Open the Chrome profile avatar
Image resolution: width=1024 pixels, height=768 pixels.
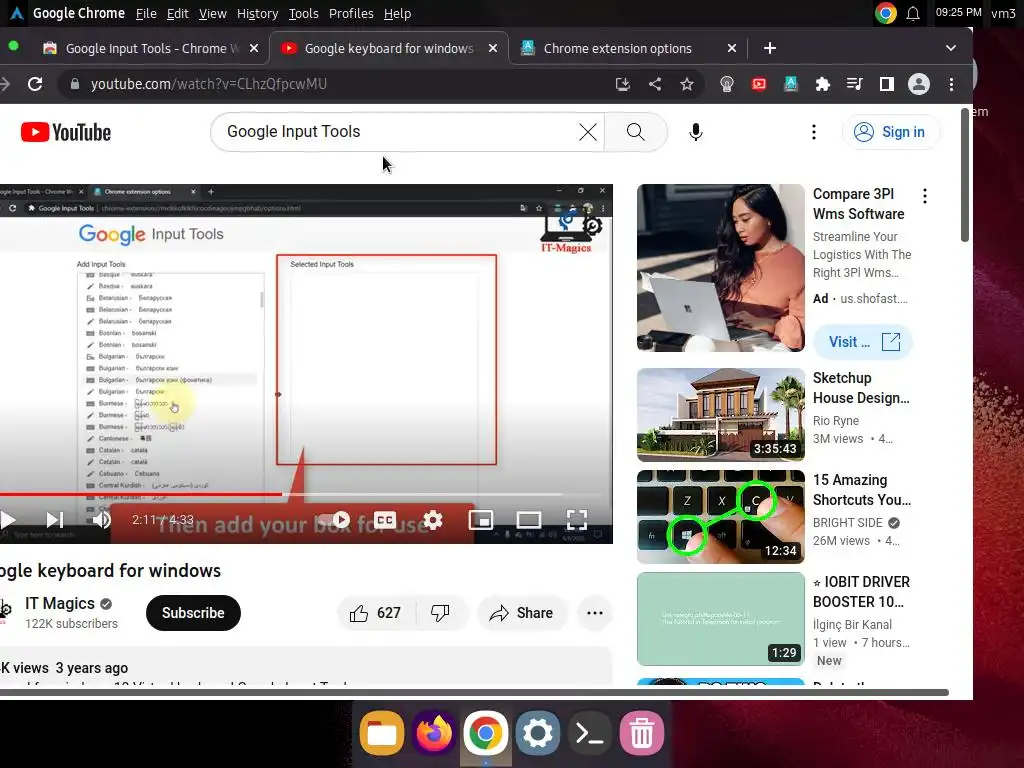918,84
